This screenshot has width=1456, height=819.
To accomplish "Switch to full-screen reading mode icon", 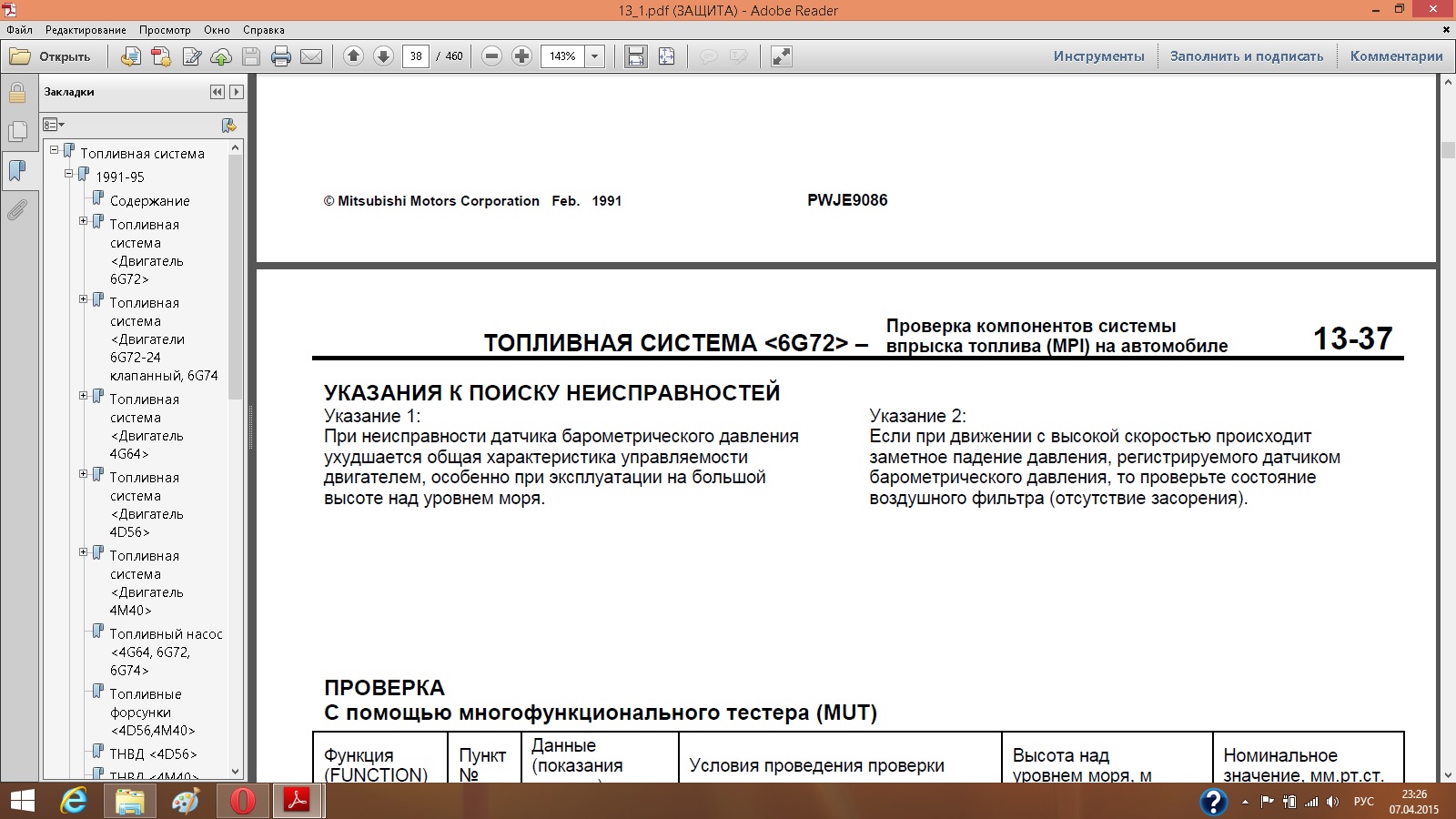I will [781, 56].
